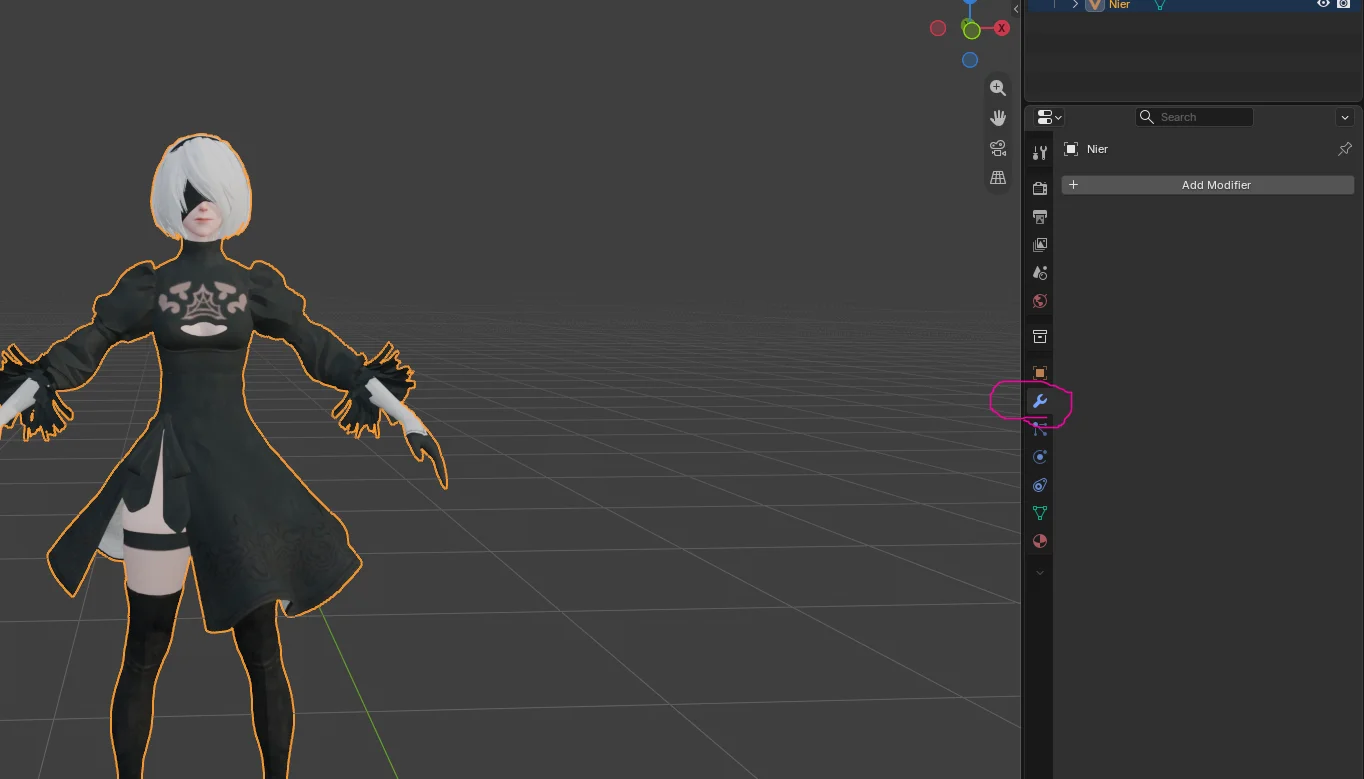Open the World properties tab
The image size is (1364, 779).
click(x=1040, y=301)
